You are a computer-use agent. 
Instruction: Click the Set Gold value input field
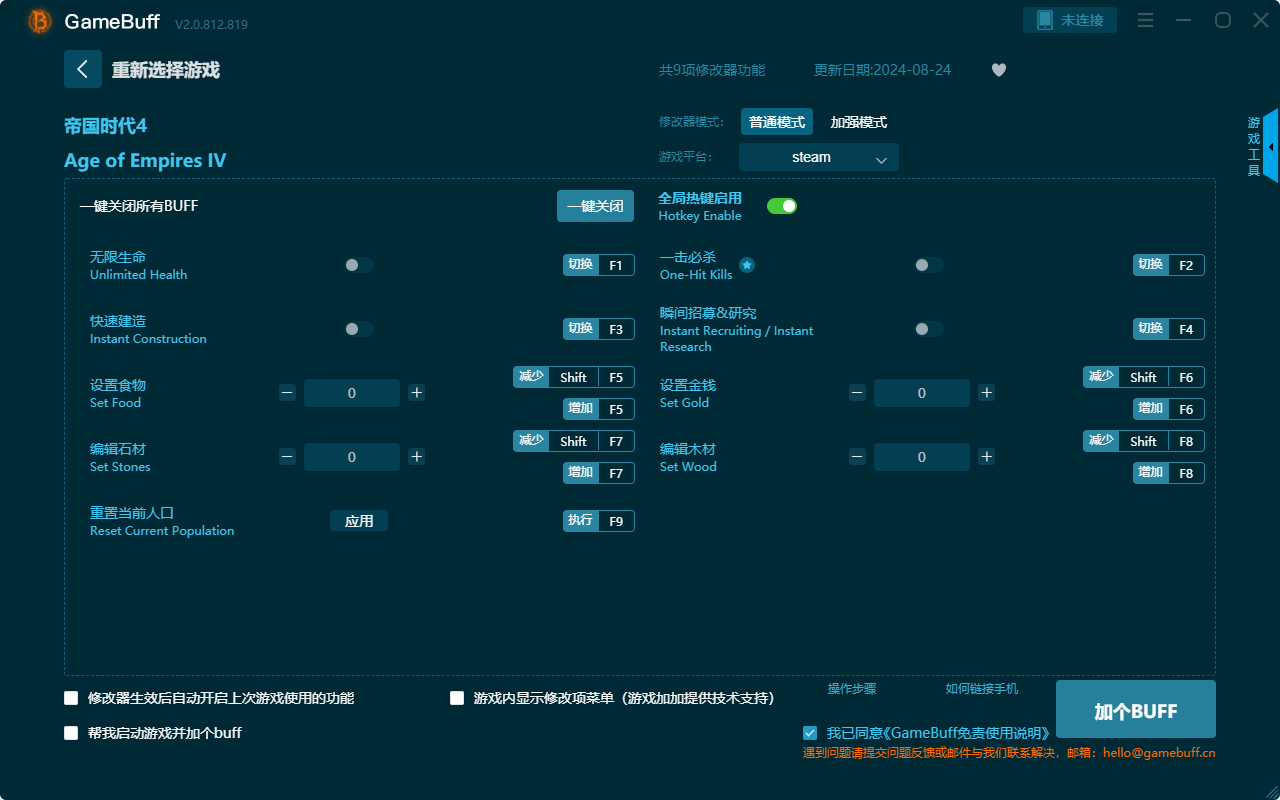tap(921, 393)
